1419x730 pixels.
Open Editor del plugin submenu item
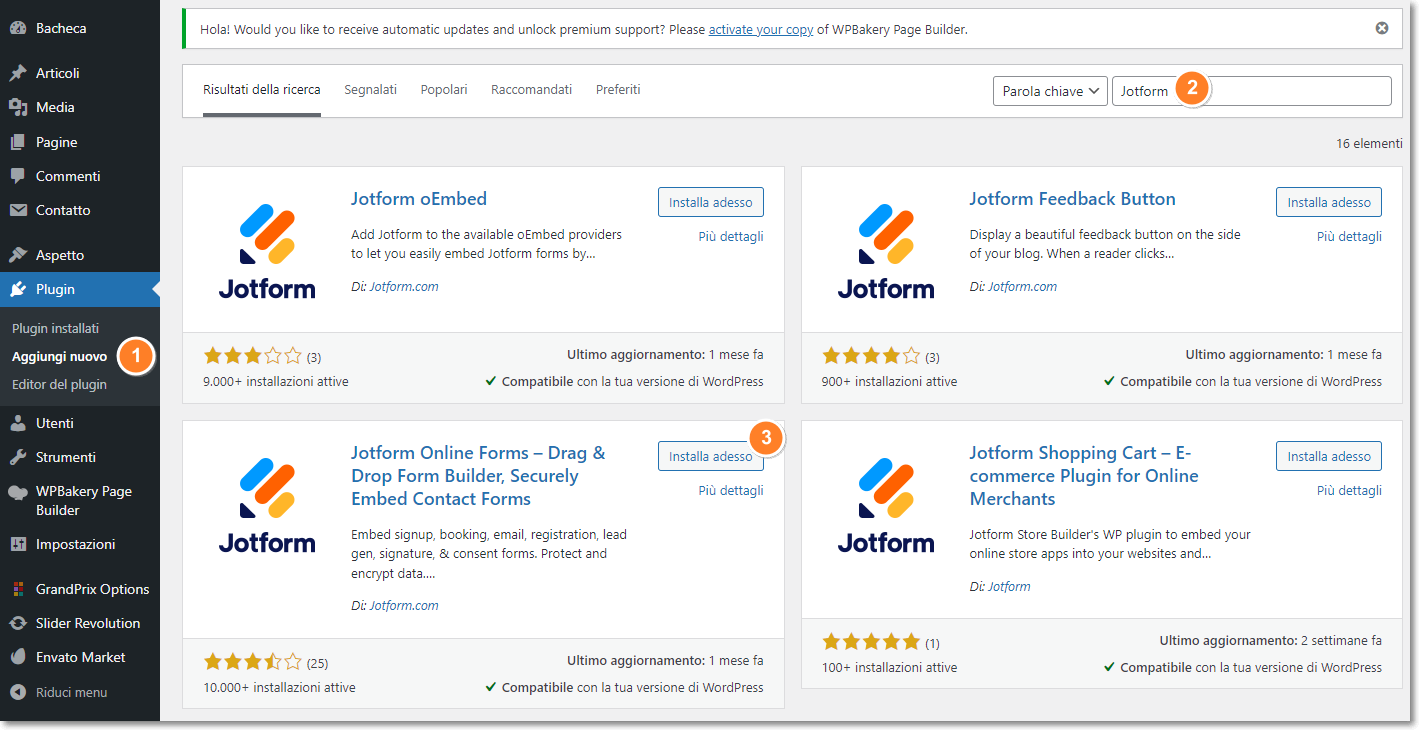pos(59,385)
